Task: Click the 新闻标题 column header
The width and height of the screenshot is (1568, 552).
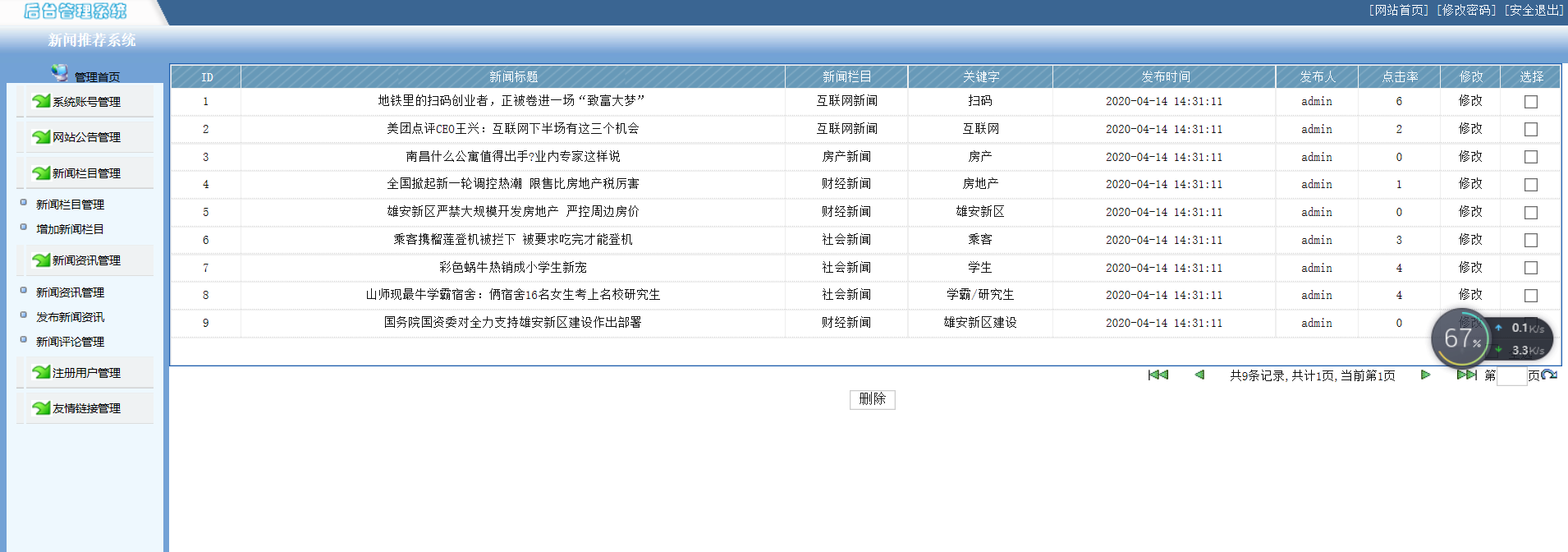Action: [x=513, y=77]
